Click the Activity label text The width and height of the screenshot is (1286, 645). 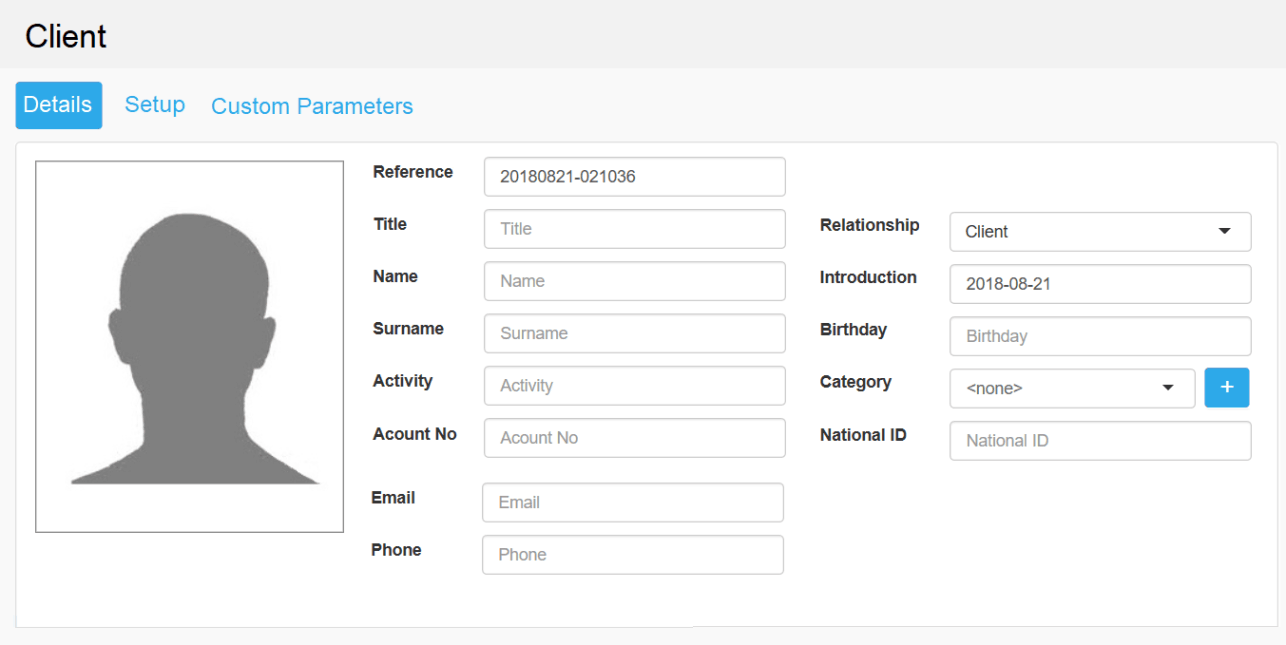[x=403, y=381]
